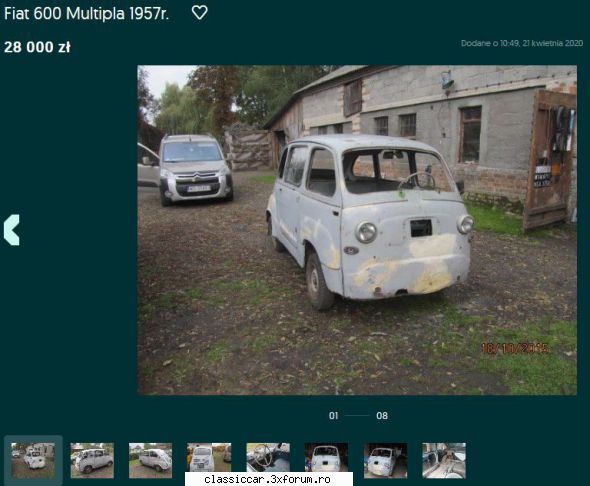Click the price '28 000 zł'
This screenshot has height=486, width=590.
pos(37,47)
